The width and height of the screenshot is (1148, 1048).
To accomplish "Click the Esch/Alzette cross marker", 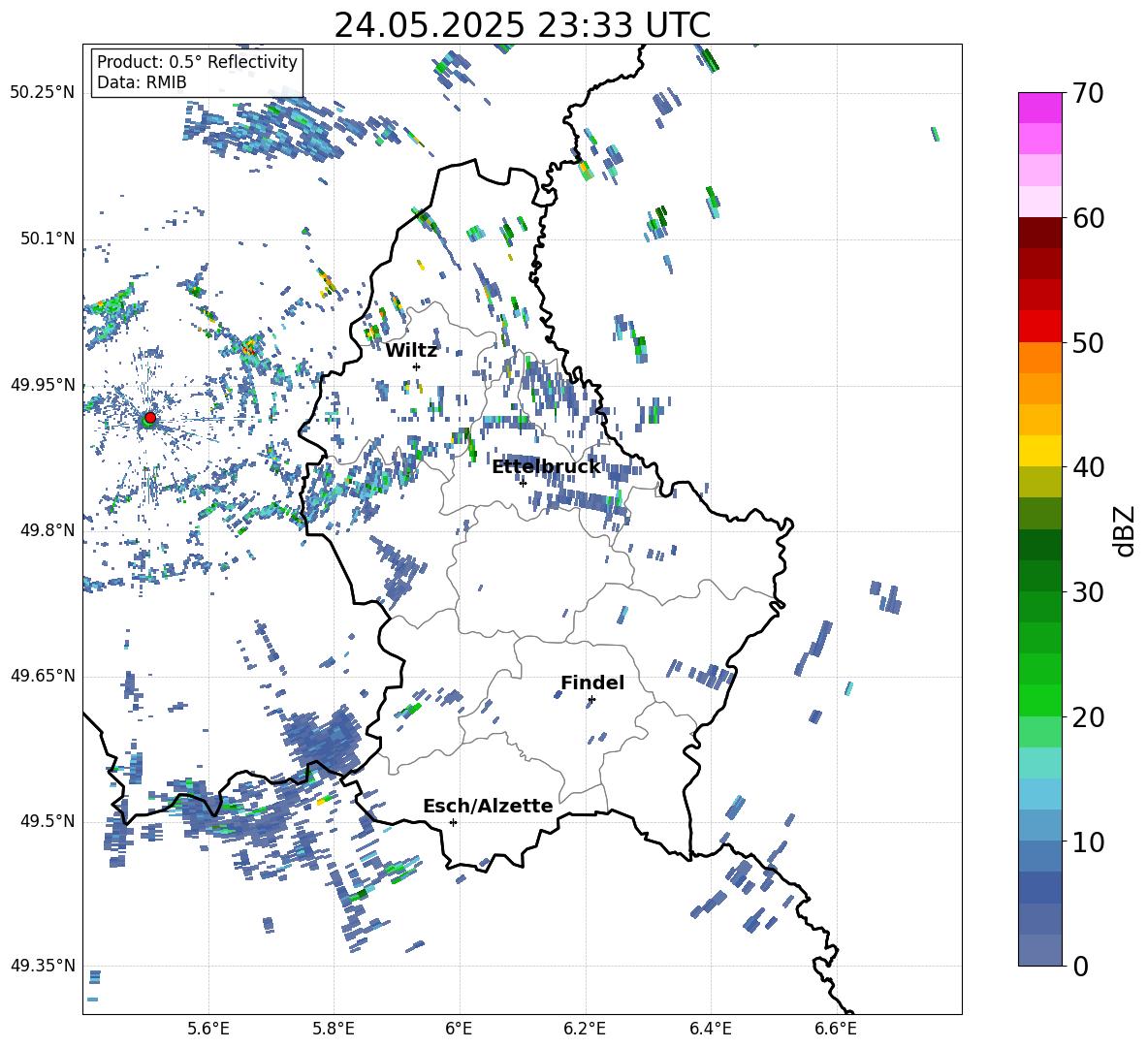I will [453, 822].
